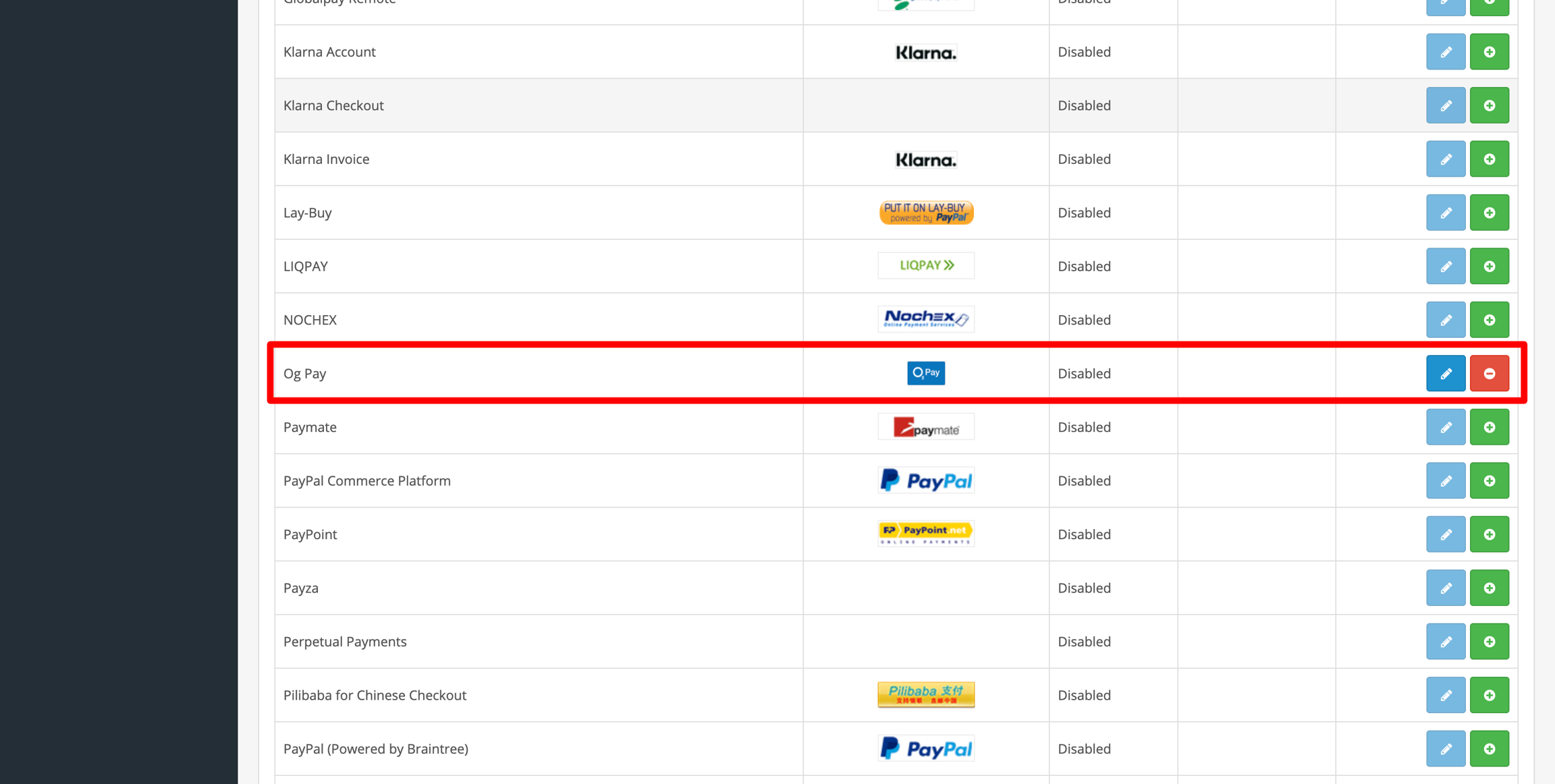Click the Pilibaba logo image
1555x784 pixels.
[925, 694]
